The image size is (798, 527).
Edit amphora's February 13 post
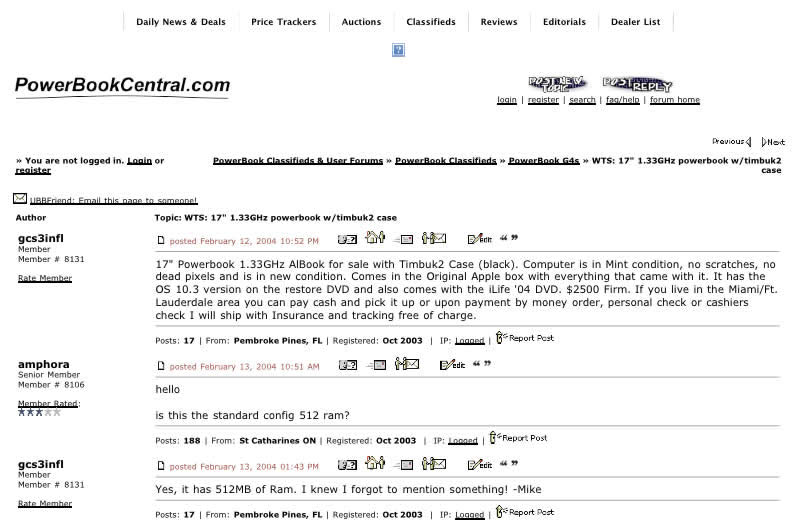[452, 365]
